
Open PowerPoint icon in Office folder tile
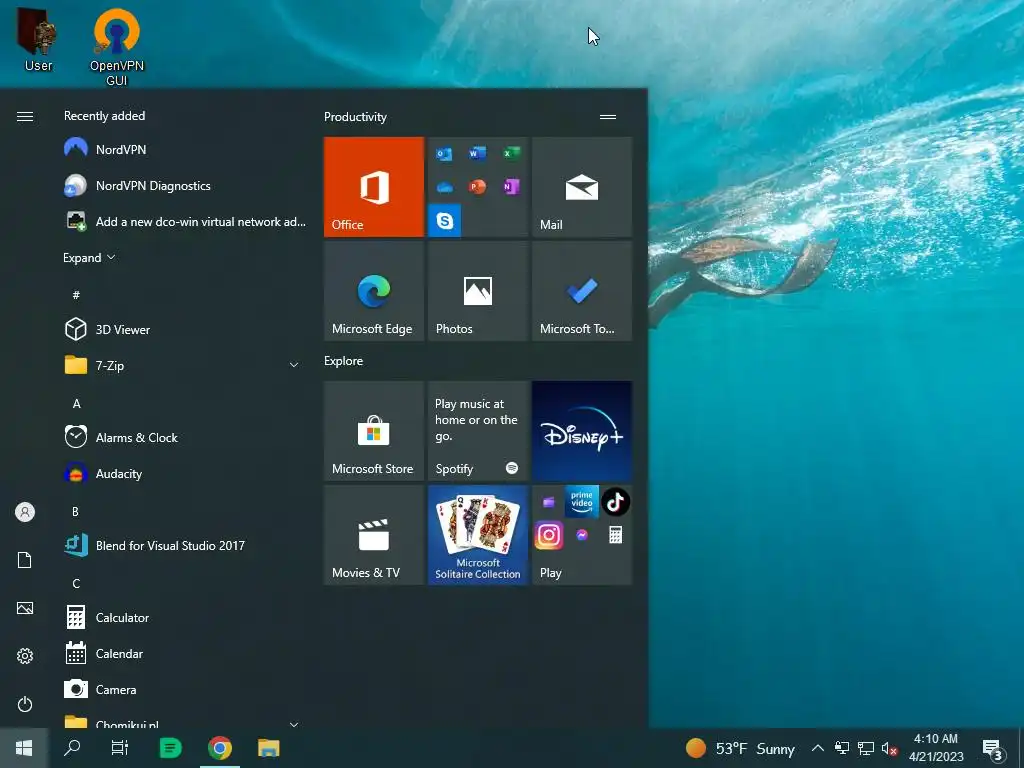pyautogui.click(x=477, y=187)
